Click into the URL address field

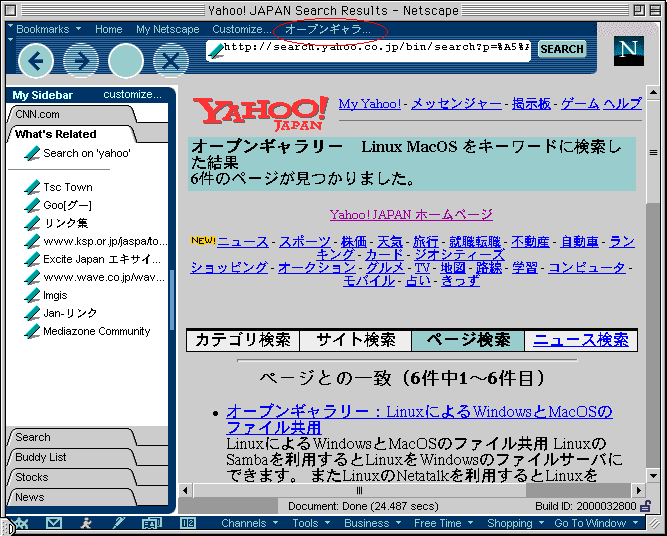click(368, 51)
